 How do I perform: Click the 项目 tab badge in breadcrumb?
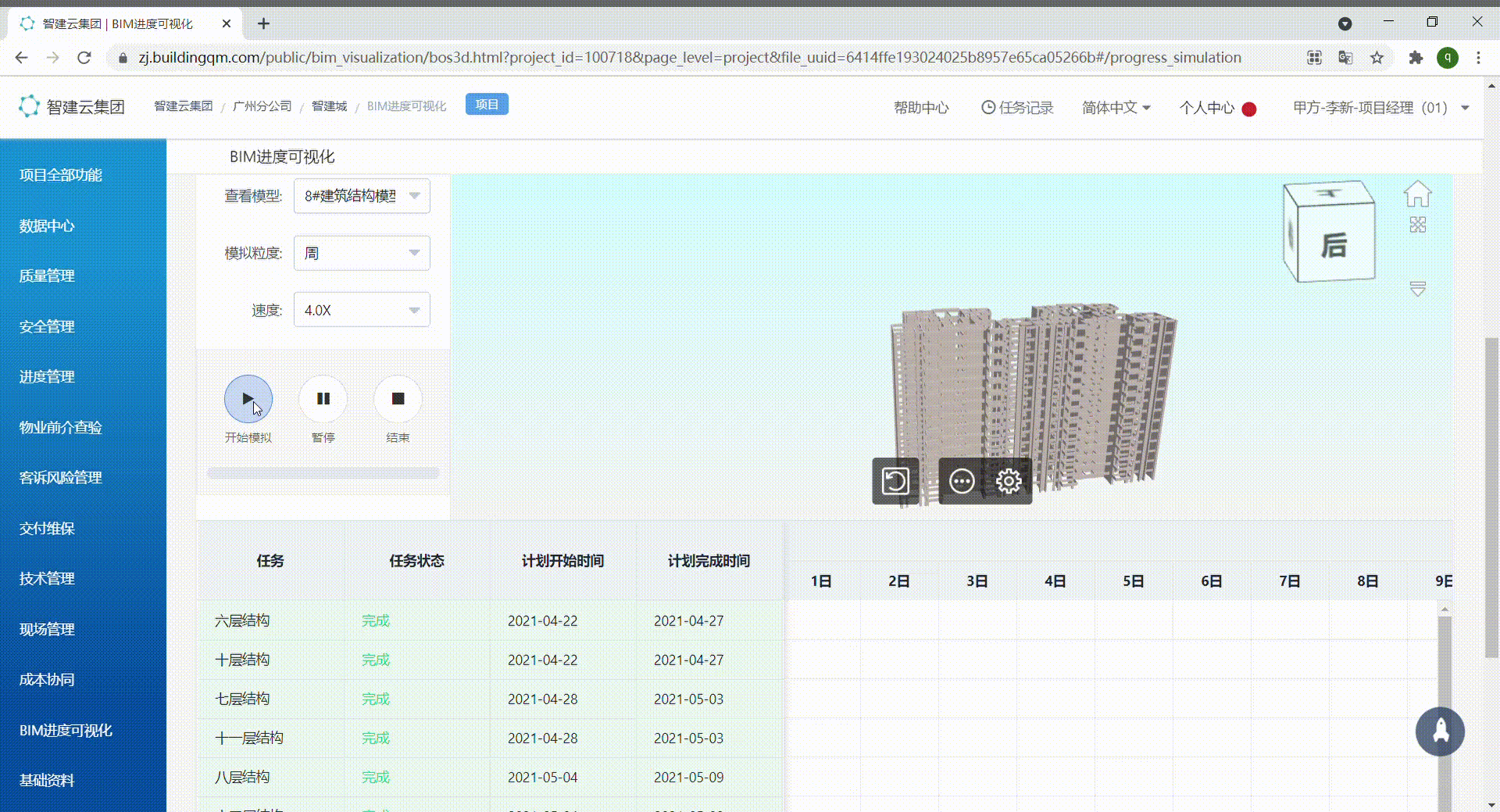point(487,104)
